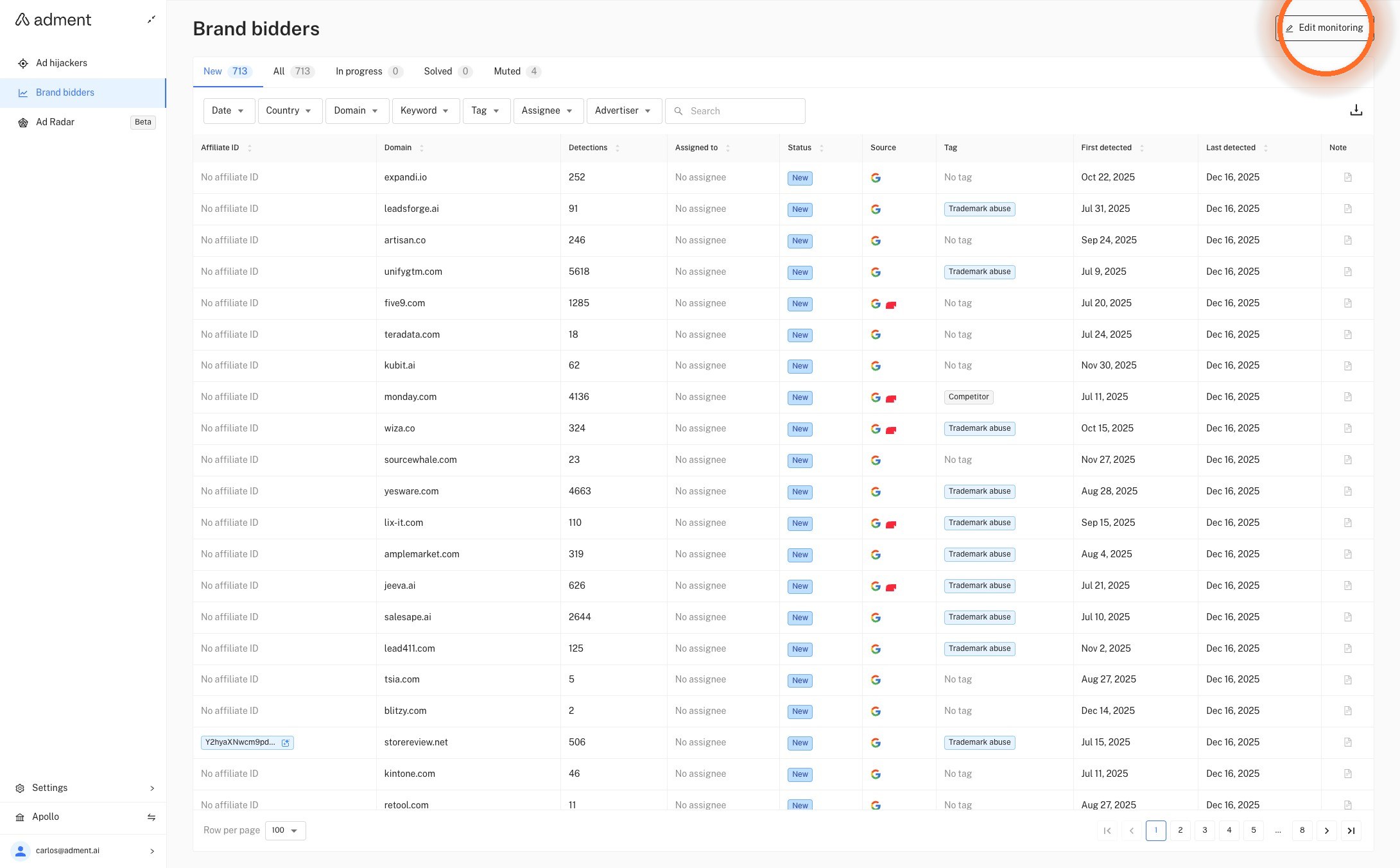Switch to the All tab
Viewport: 1400px width, 868px height.
pos(293,71)
